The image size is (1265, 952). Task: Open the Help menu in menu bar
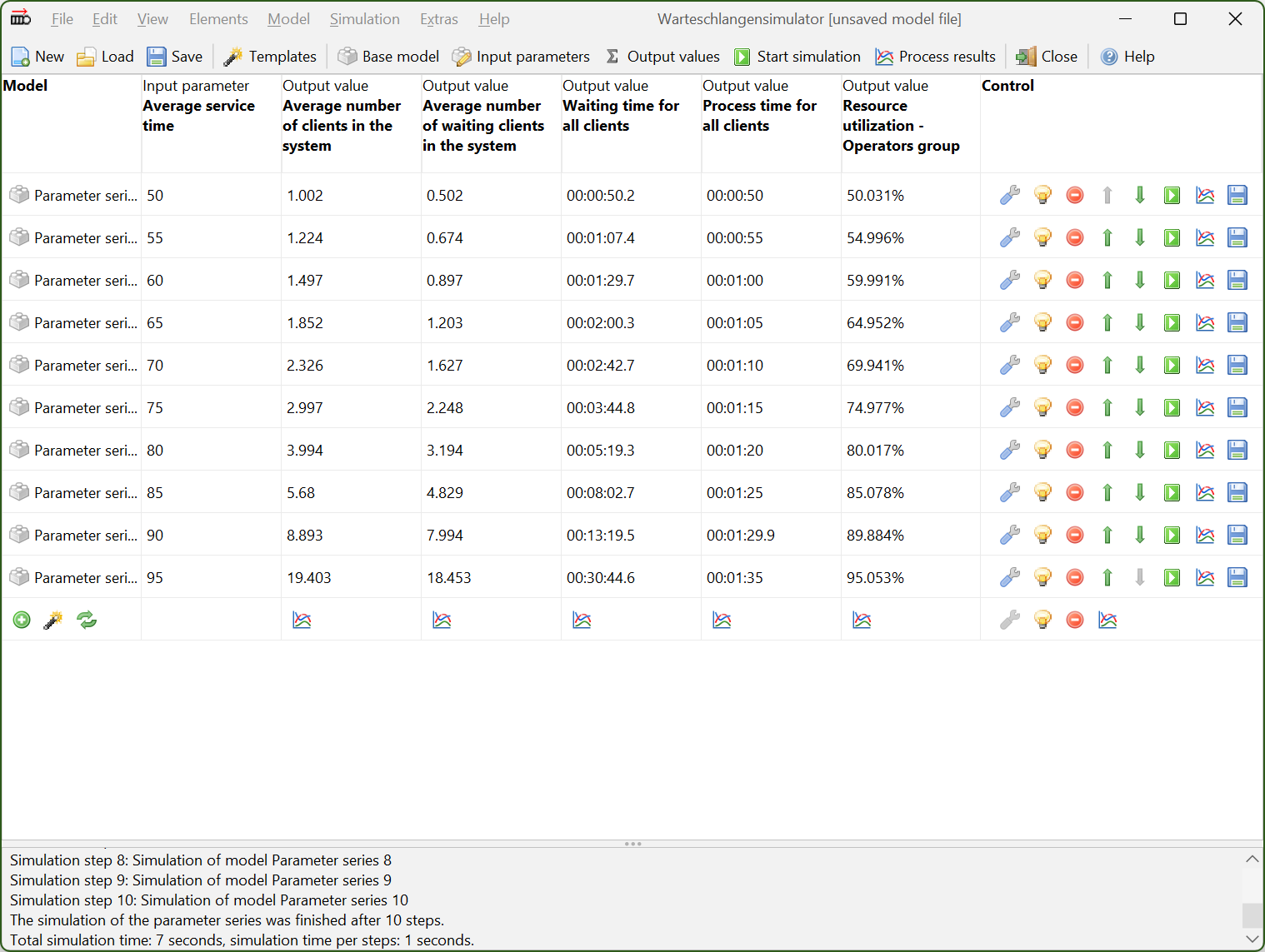point(494,19)
